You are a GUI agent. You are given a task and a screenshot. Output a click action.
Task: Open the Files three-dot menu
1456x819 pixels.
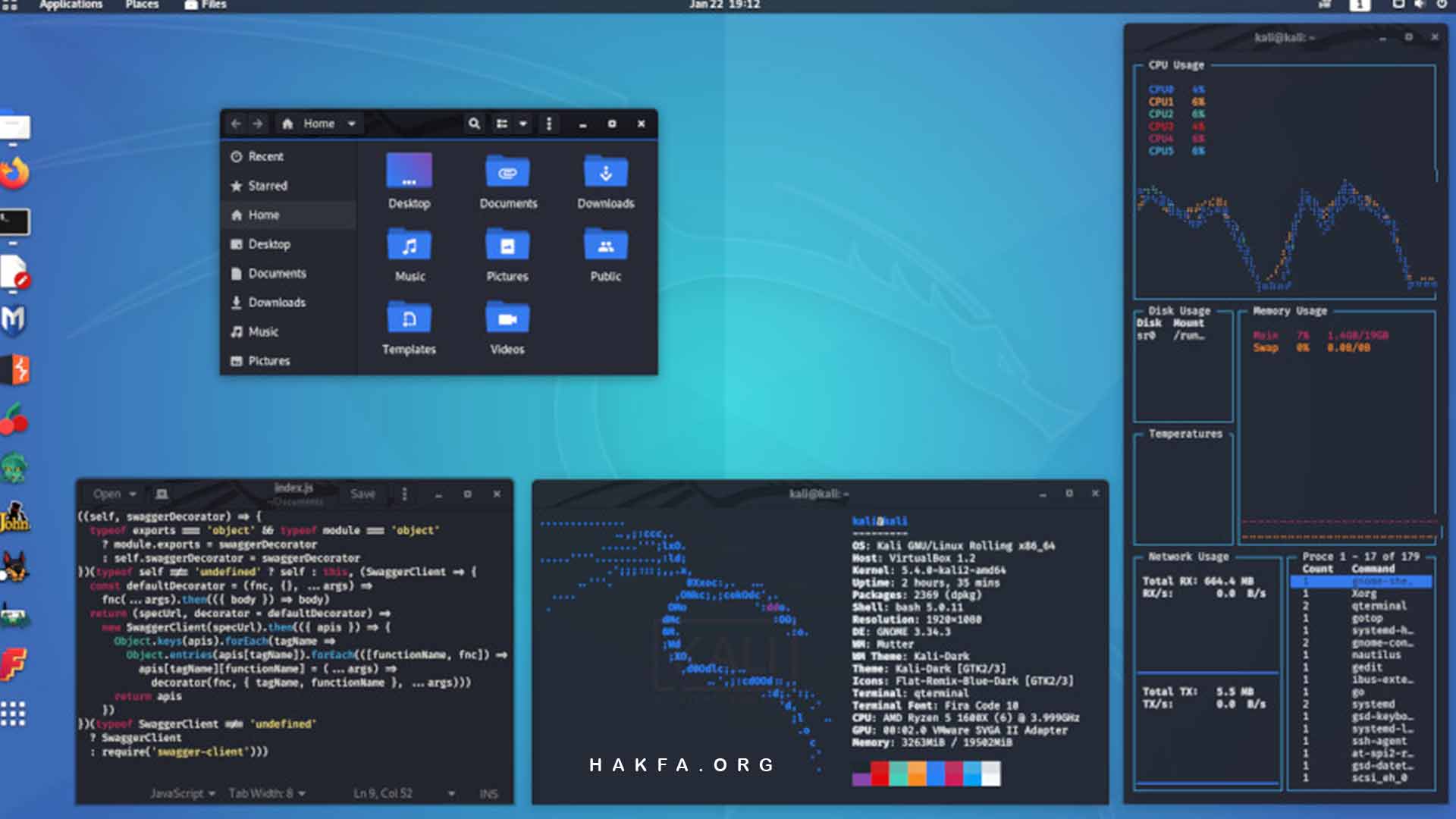coord(549,124)
